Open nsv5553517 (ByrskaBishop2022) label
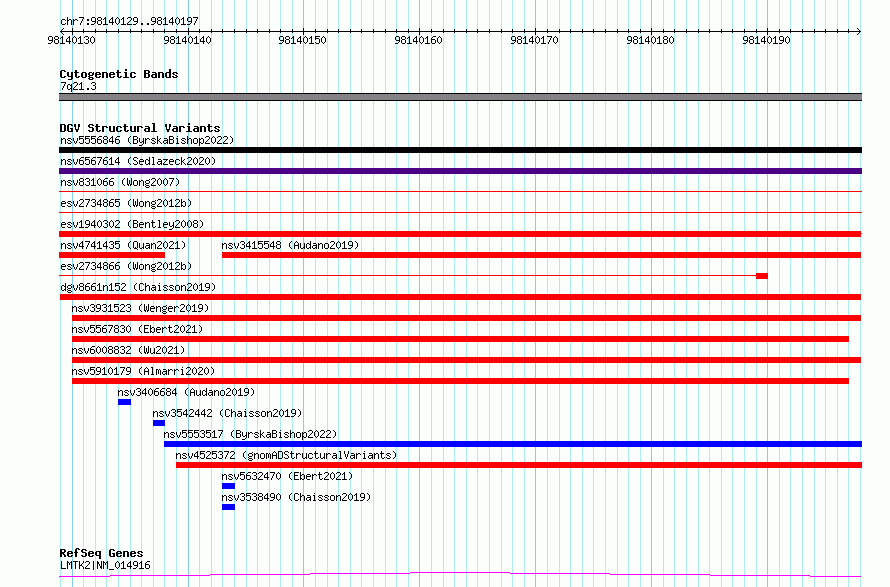This screenshot has height=587, width=890. click(250, 434)
